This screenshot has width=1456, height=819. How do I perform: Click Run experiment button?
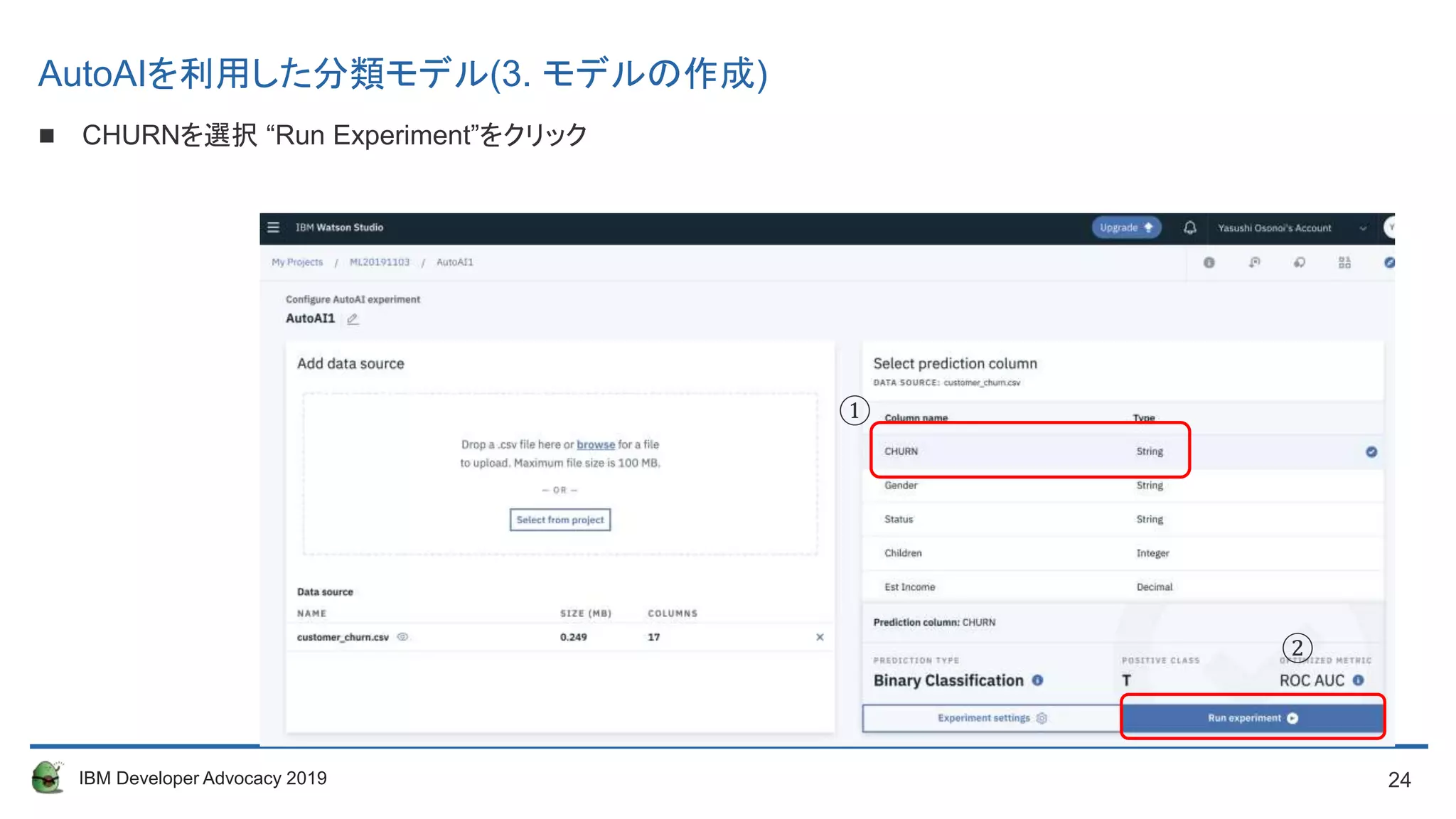tap(1253, 718)
